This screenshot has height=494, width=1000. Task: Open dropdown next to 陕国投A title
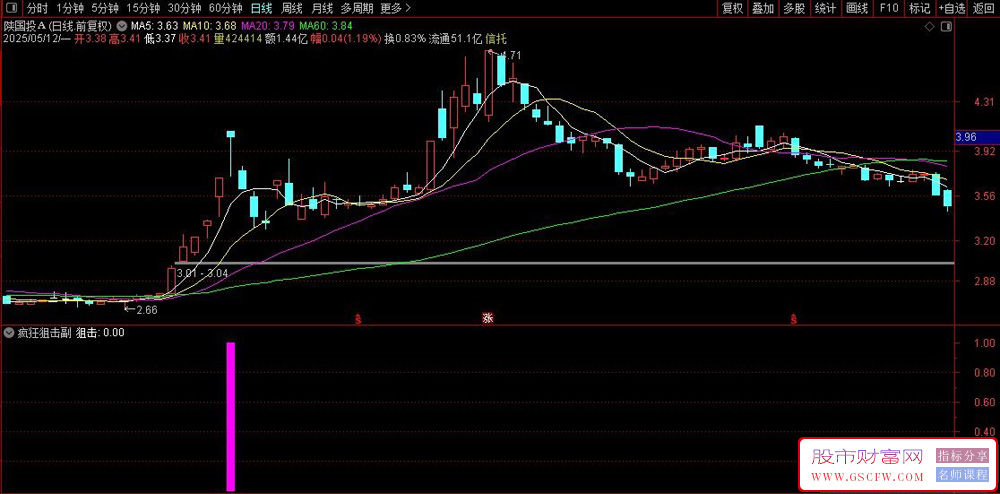[121, 26]
